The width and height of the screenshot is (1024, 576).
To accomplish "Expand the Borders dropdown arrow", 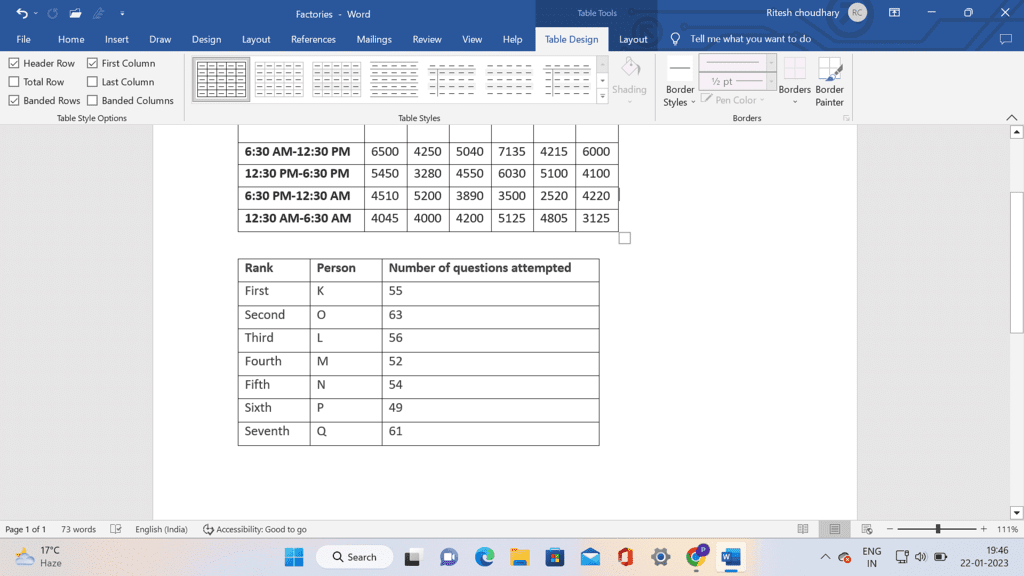I will [795, 102].
